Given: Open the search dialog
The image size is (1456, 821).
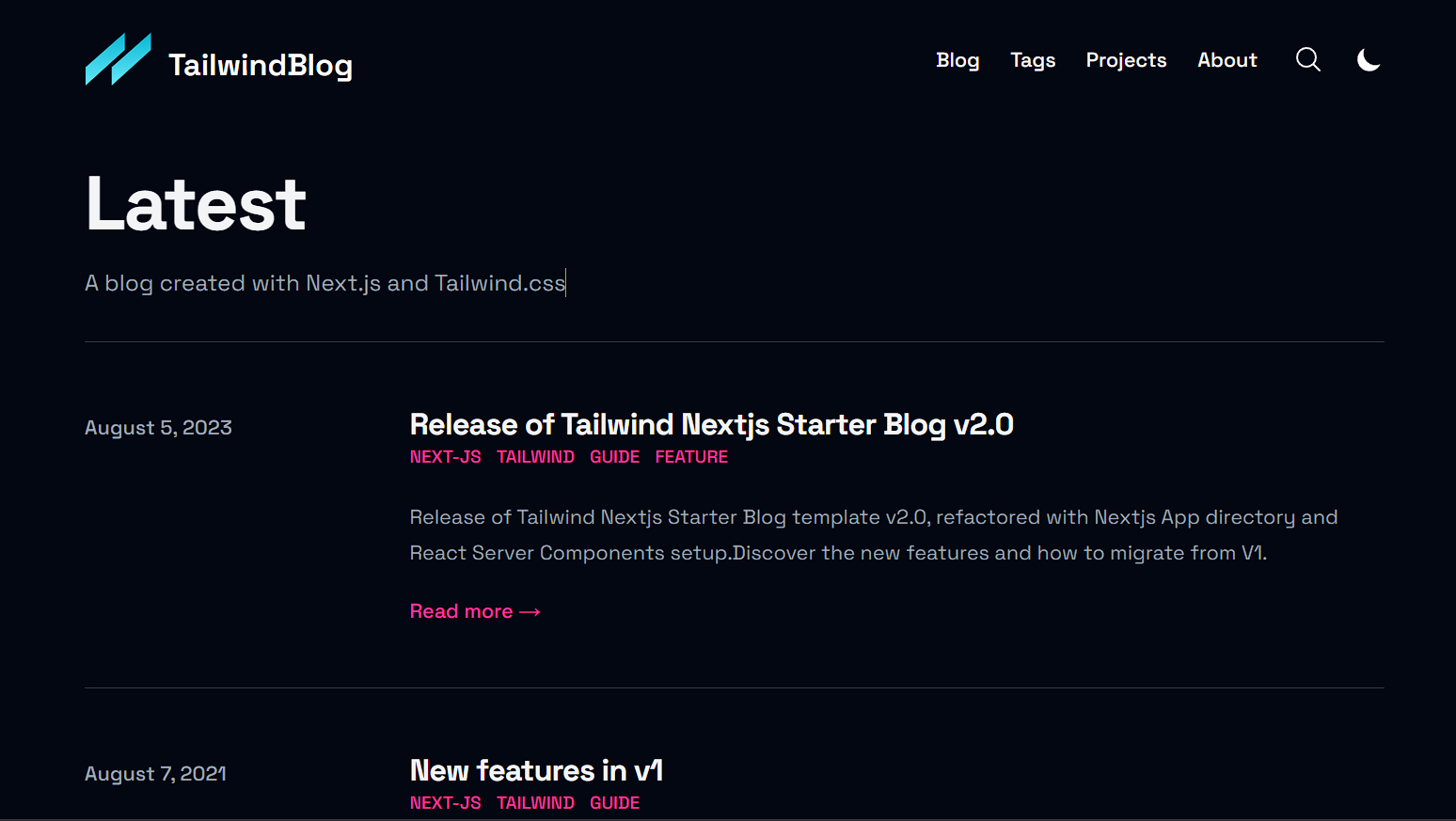Looking at the screenshot, I should pos(1307,59).
